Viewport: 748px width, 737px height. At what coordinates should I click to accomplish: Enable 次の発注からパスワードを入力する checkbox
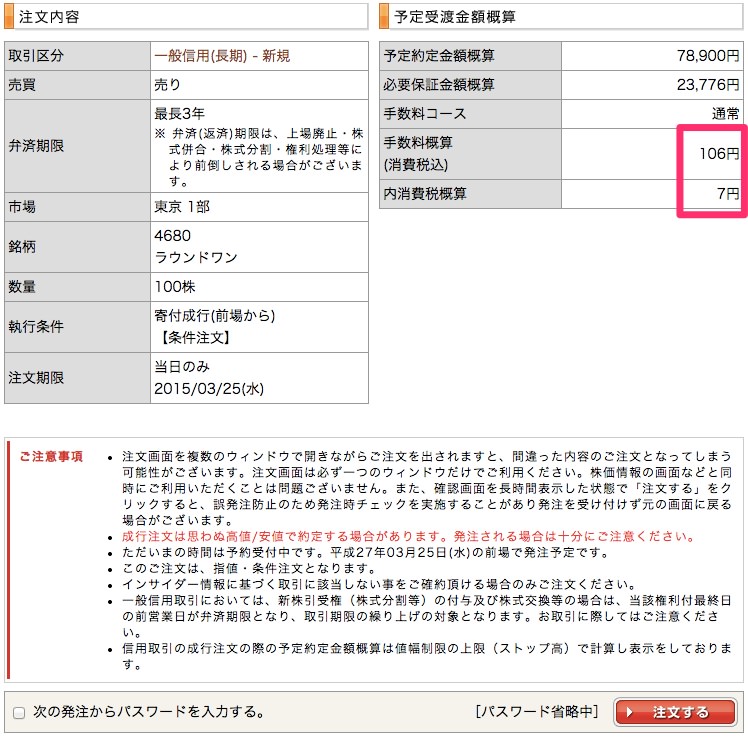coord(19,713)
